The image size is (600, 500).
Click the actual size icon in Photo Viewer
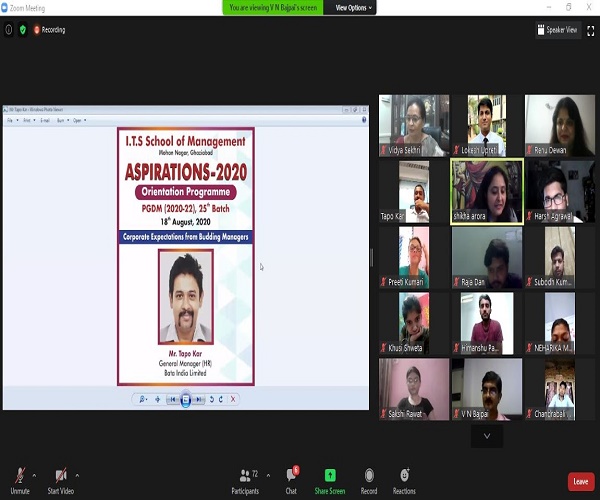click(x=158, y=399)
